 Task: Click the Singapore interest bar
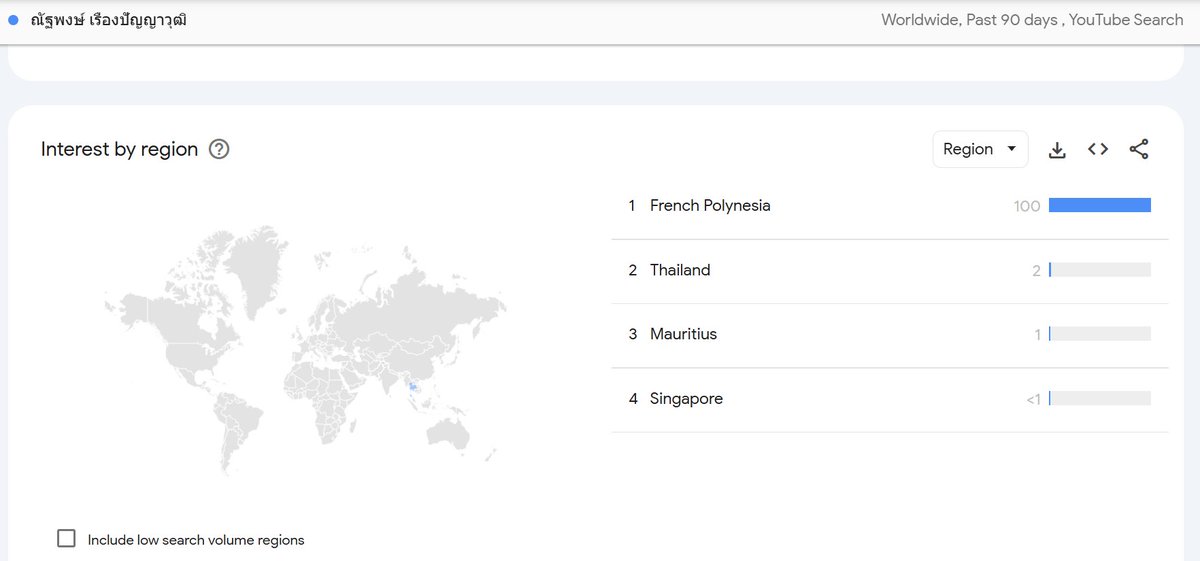click(x=1100, y=398)
